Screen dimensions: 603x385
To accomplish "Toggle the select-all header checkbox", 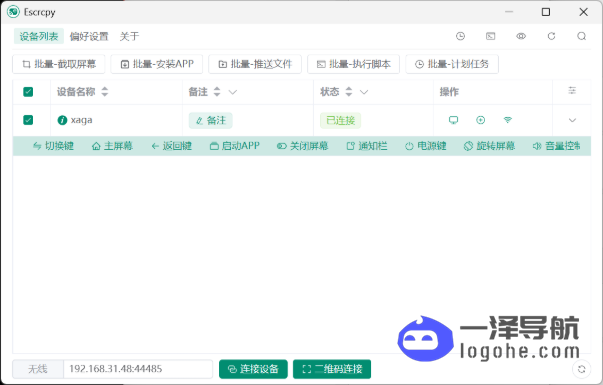I will [x=28, y=92].
